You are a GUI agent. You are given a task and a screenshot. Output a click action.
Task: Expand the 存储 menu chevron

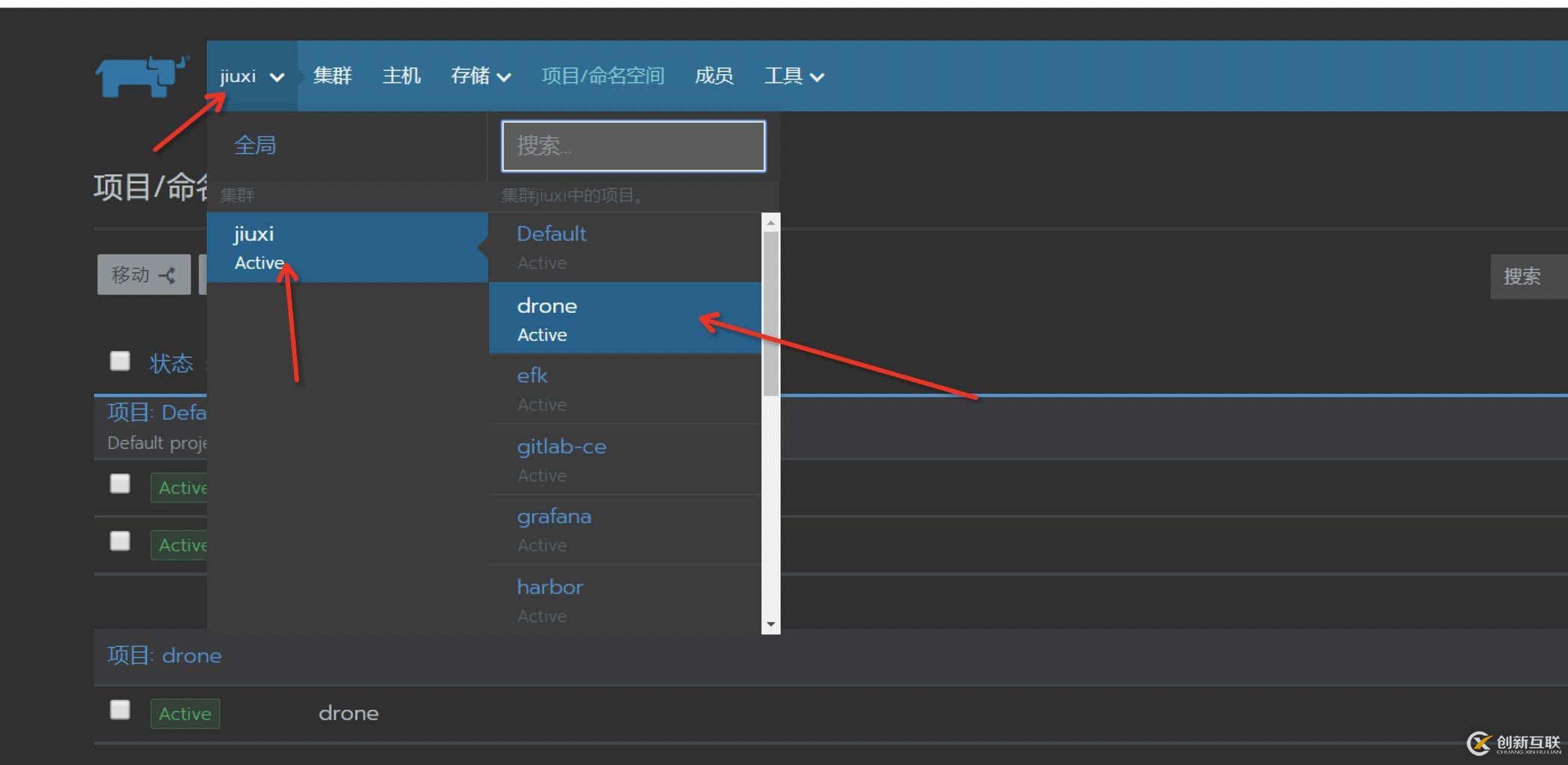click(506, 77)
